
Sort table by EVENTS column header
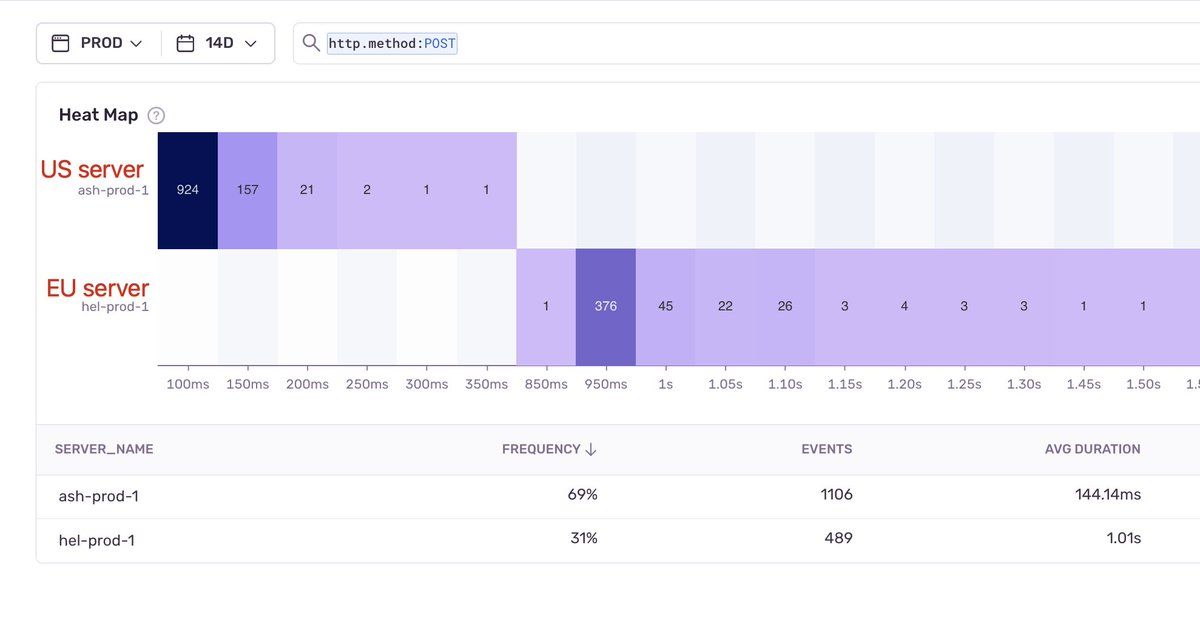pyautogui.click(x=826, y=449)
